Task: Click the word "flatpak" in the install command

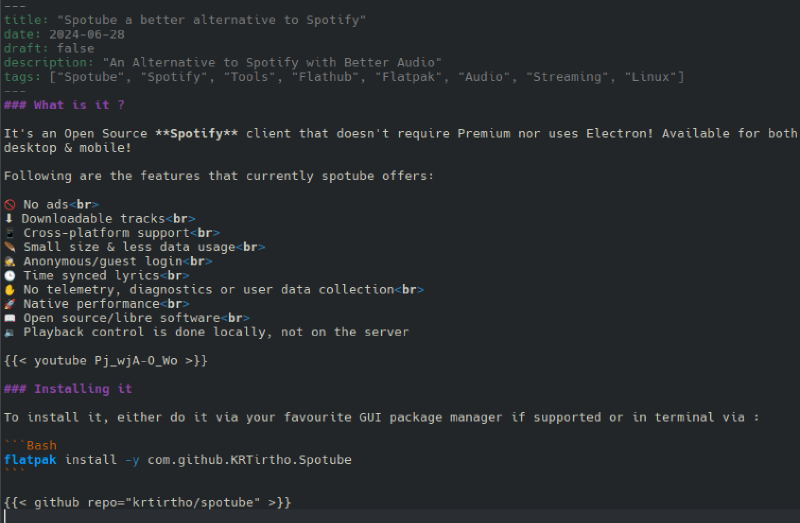Action: click(30, 460)
